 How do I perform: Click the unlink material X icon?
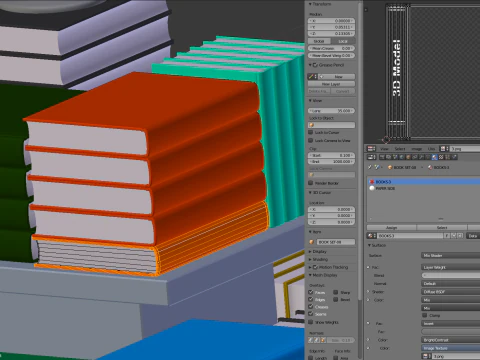coord(460,236)
